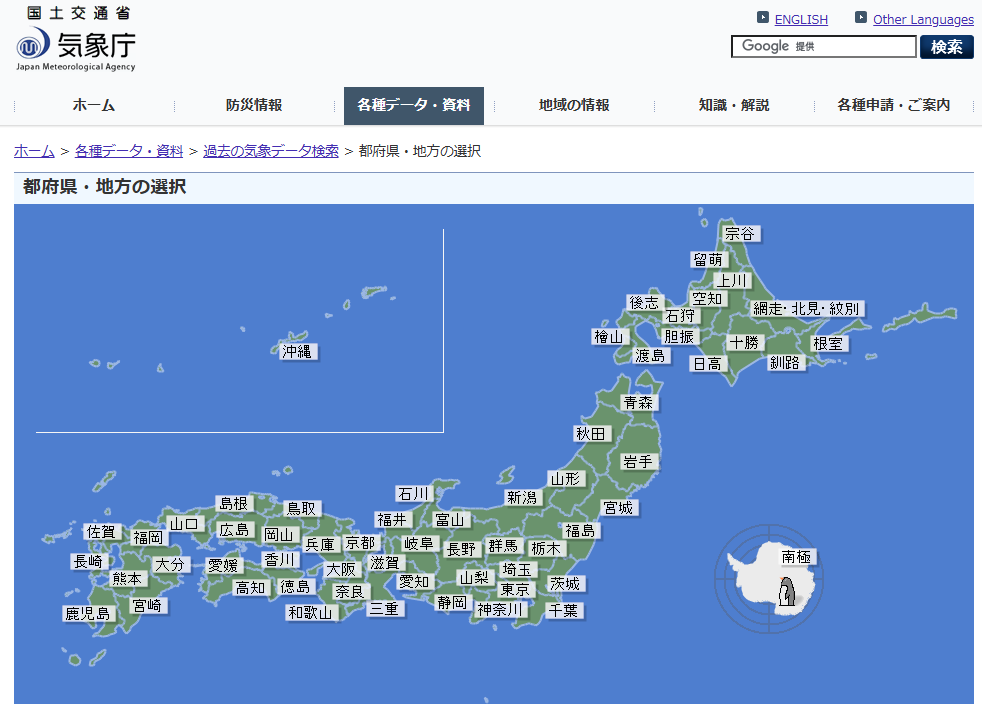Select 鹿児島 prefecture on the map
This screenshot has height=710, width=982.
point(88,614)
